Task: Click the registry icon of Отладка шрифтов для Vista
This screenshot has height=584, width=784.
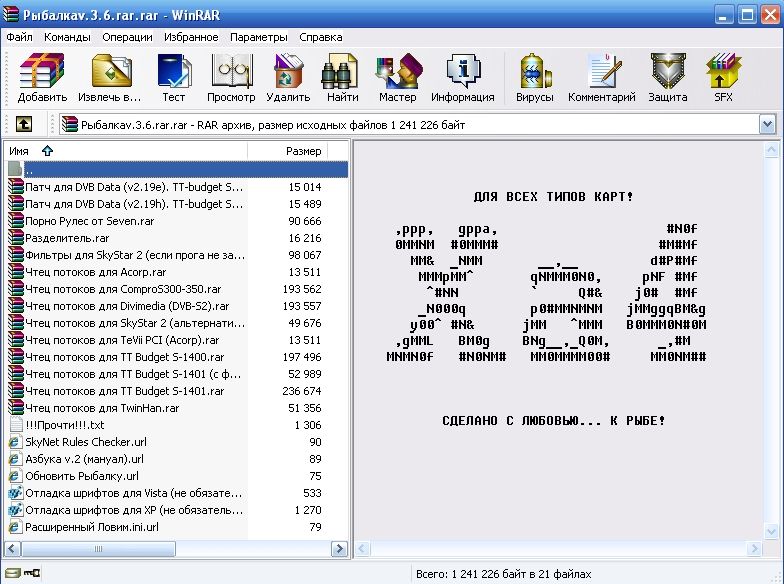Action: (x=16, y=492)
